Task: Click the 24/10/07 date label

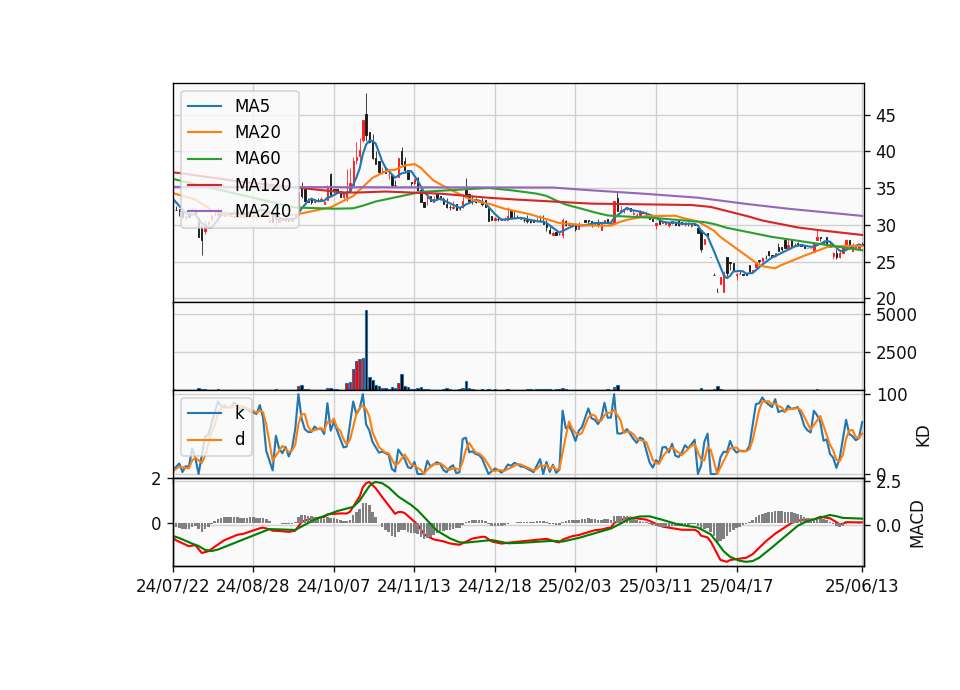Action: click(334, 586)
